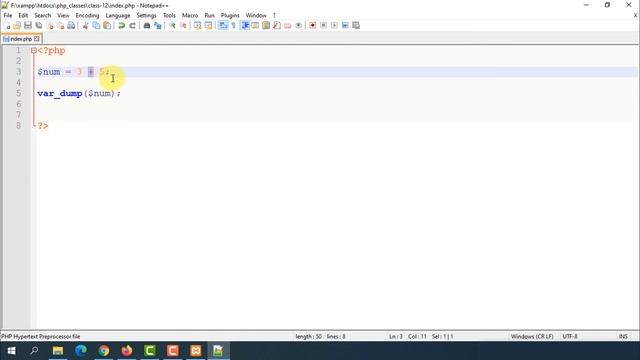Open the Edit menu
The width and height of the screenshot is (640, 360).
[x=23, y=16]
